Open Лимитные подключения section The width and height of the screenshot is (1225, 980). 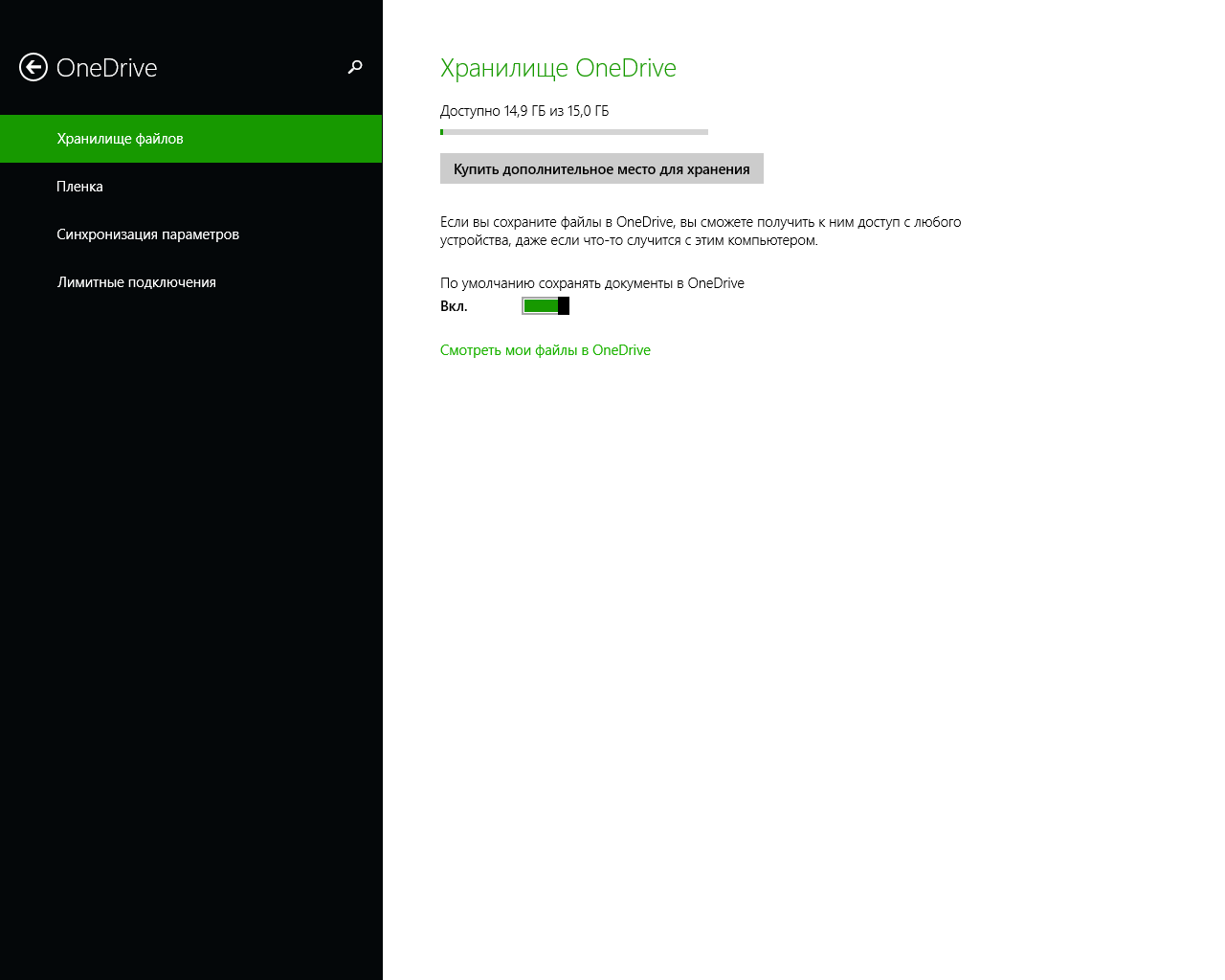(x=191, y=282)
